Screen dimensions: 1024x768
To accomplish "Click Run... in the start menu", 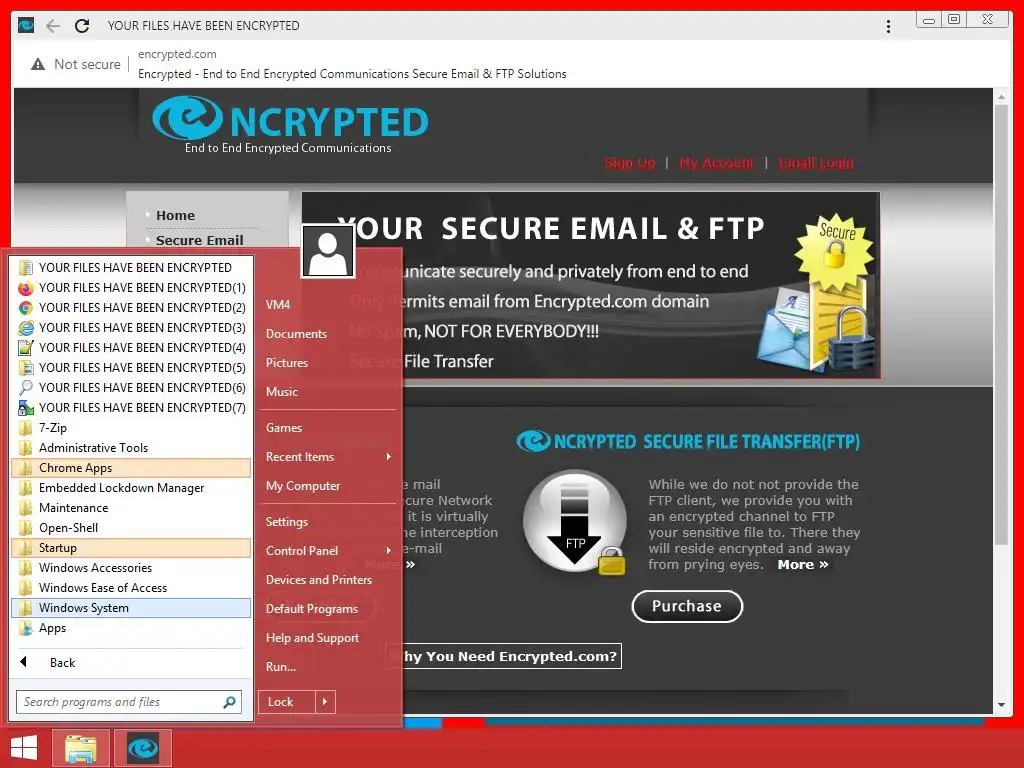I will (x=281, y=667).
